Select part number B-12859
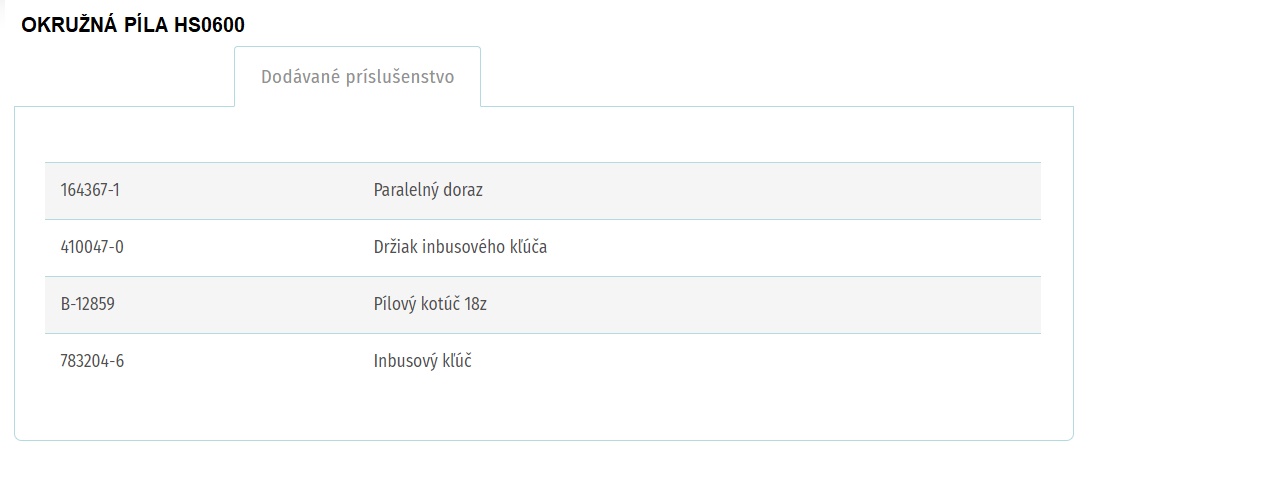The width and height of the screenshot is (1267, 492). 88,304
